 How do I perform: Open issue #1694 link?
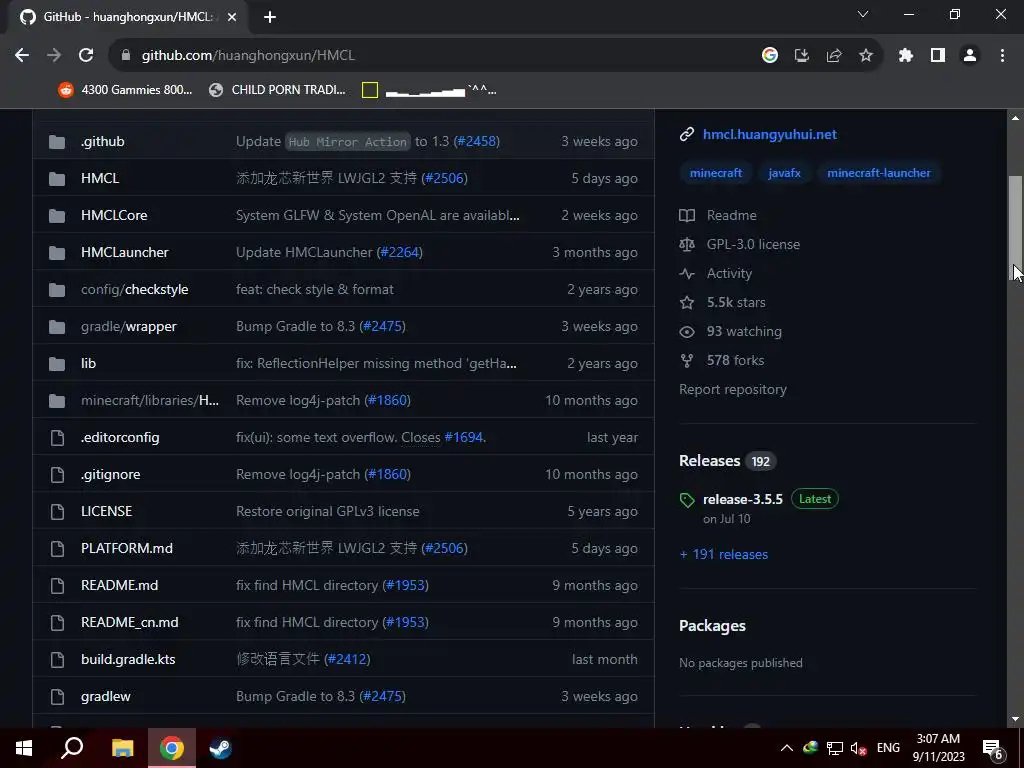point(464,438)
